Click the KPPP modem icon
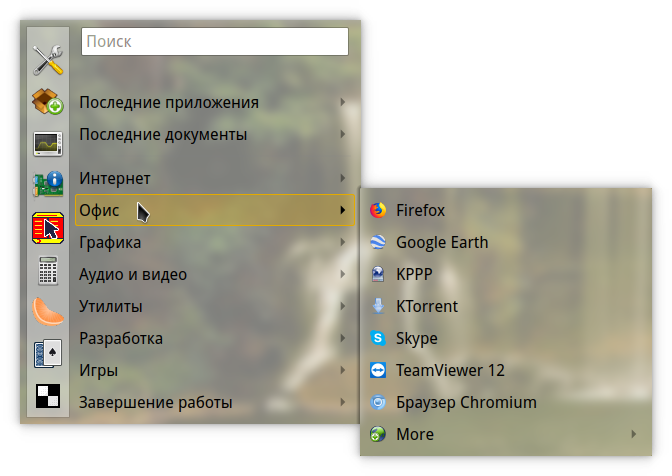The image size is (672, 476). coord(378,274)
